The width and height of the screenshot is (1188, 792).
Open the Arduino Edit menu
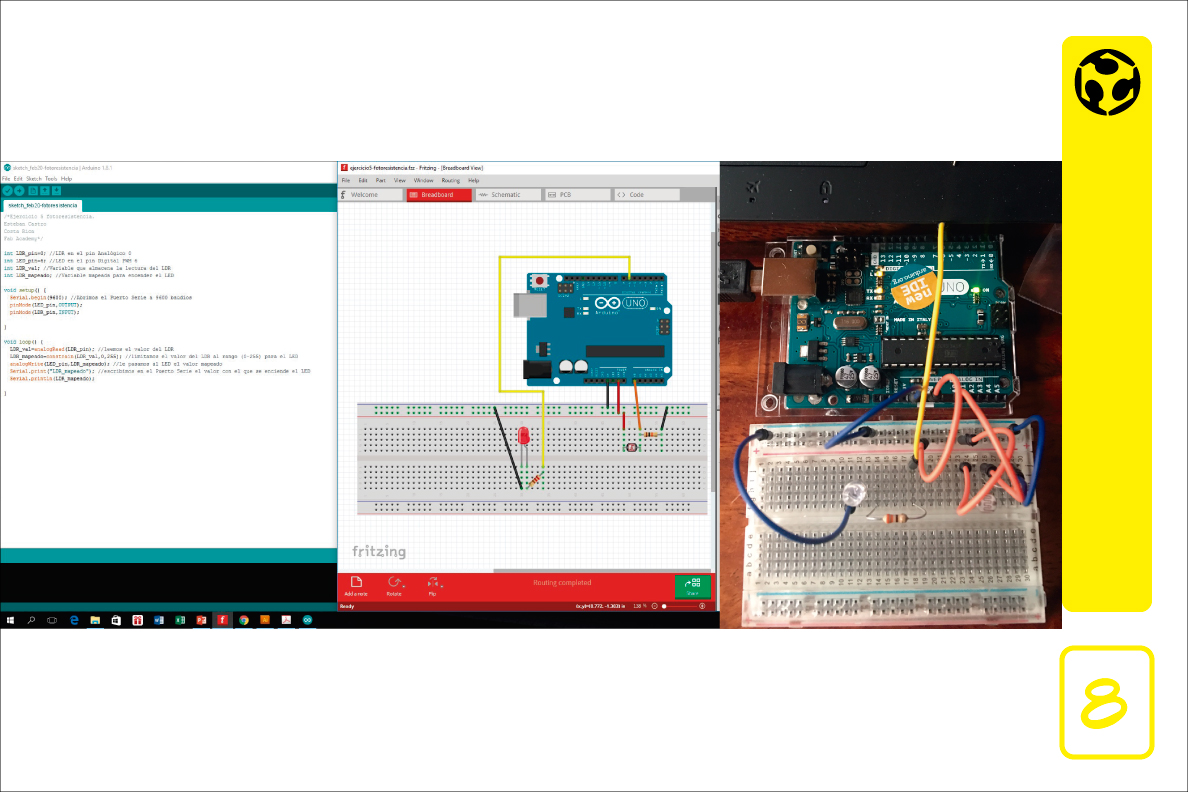click(x=18, y=179)
